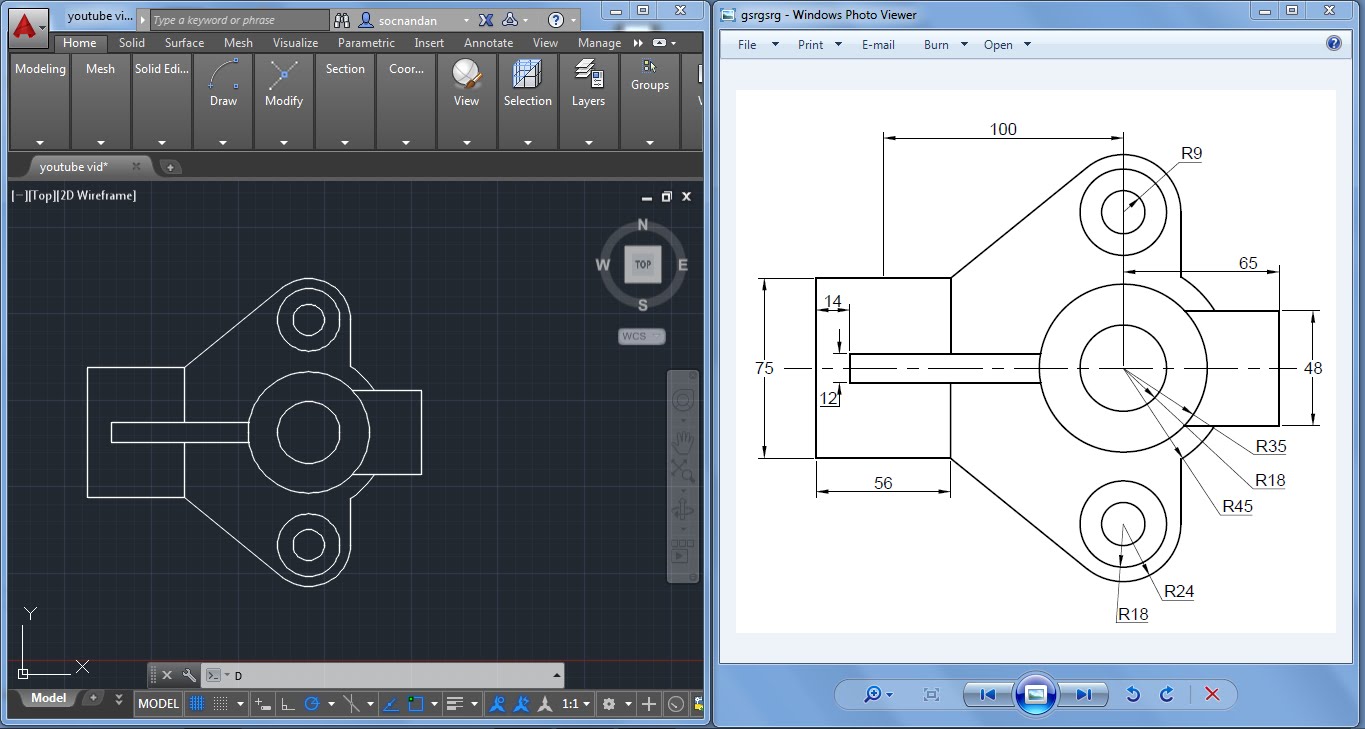Toggle annotation visibility icon
This screenshot has height=729, width=1365.
coord(498,703)
